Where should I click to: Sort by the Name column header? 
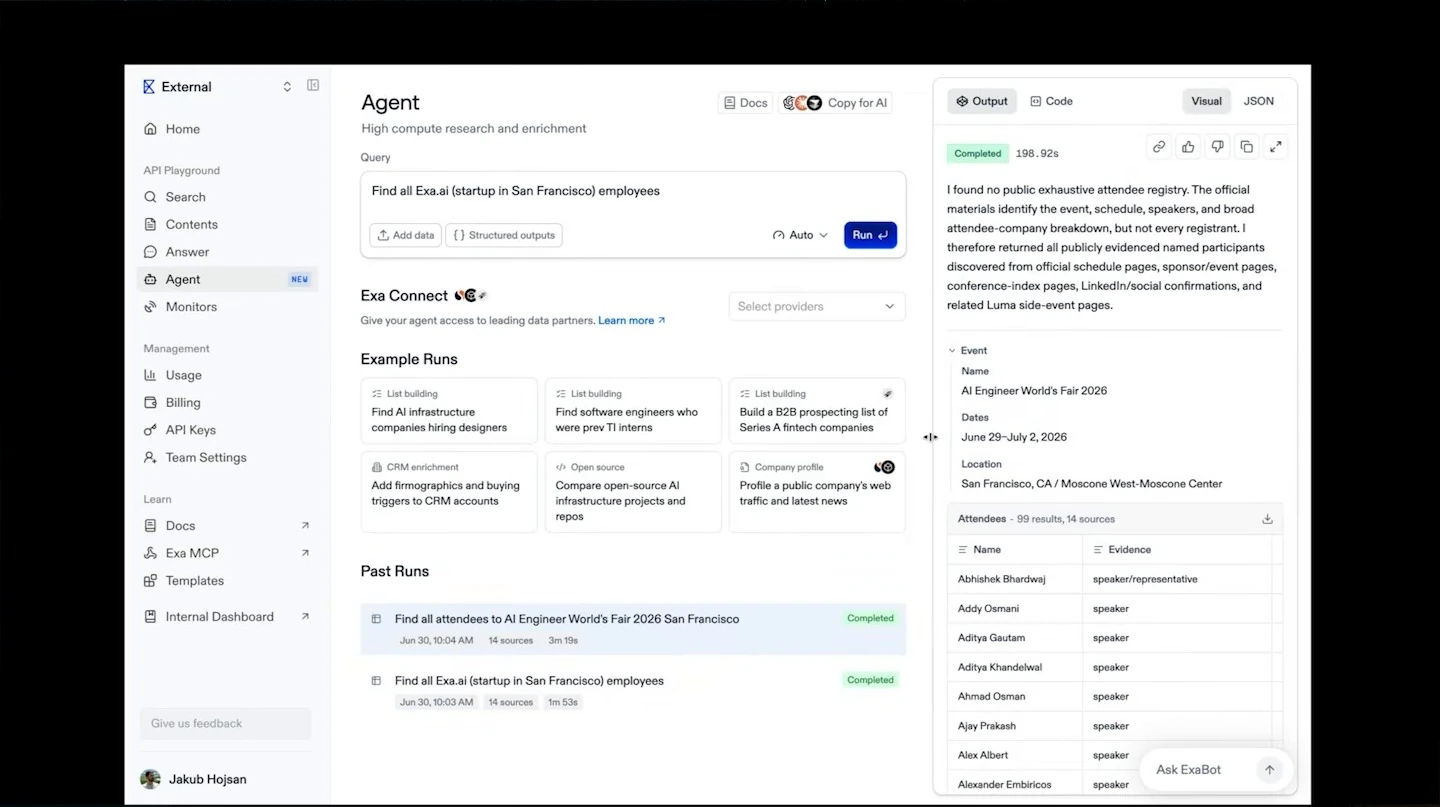1015,550
